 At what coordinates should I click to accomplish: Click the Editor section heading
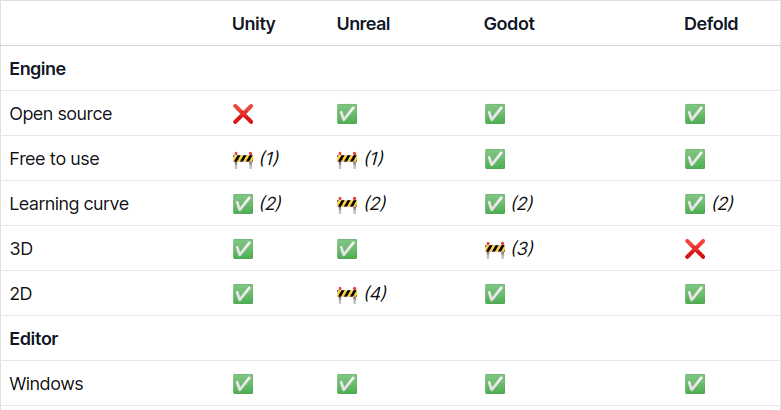coord(34,339)
